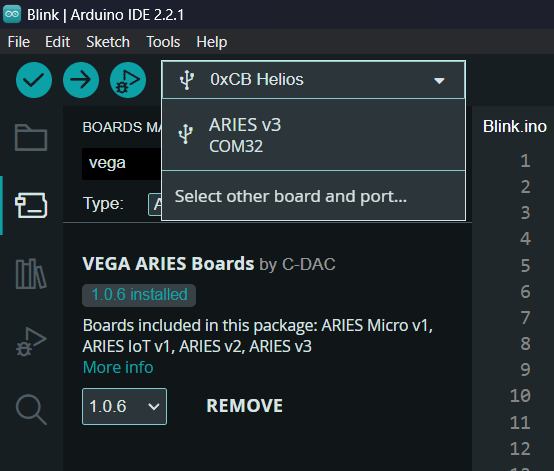Click the Boards included package description
This screenshot has height=471, width=554.
coord(258,336)
